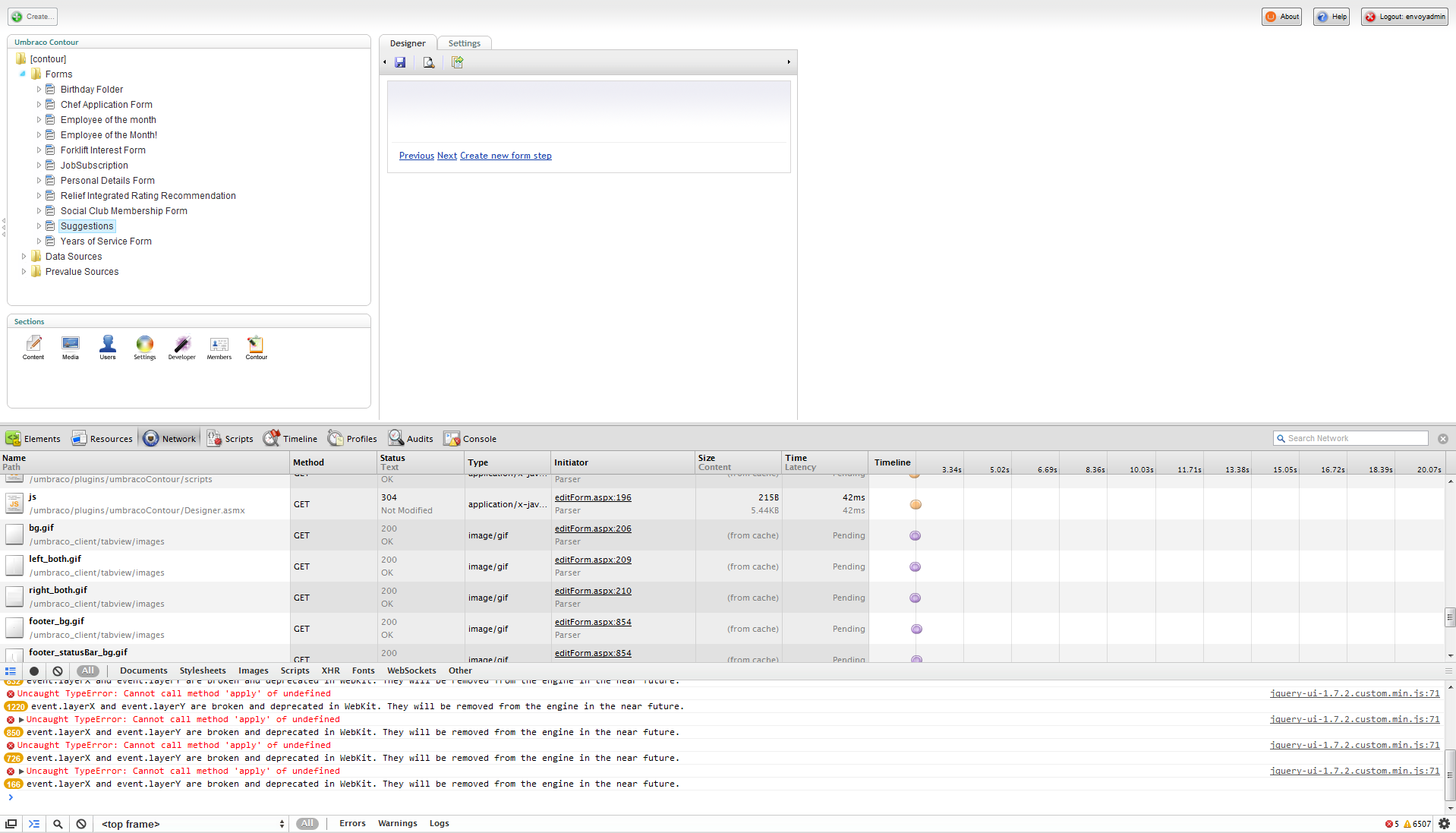
Task: Open the Media section icon
Action: (x=71, y=347)
